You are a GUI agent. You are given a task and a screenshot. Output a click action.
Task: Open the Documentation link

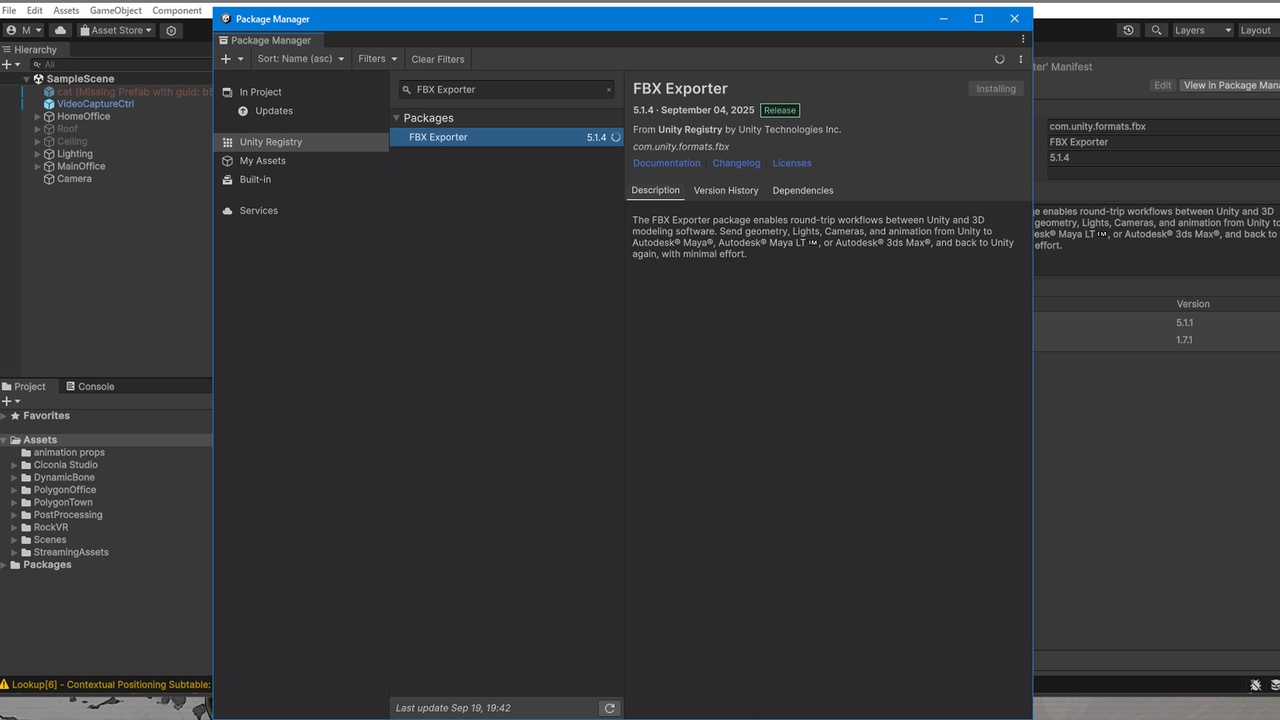[x=667, y=163]
